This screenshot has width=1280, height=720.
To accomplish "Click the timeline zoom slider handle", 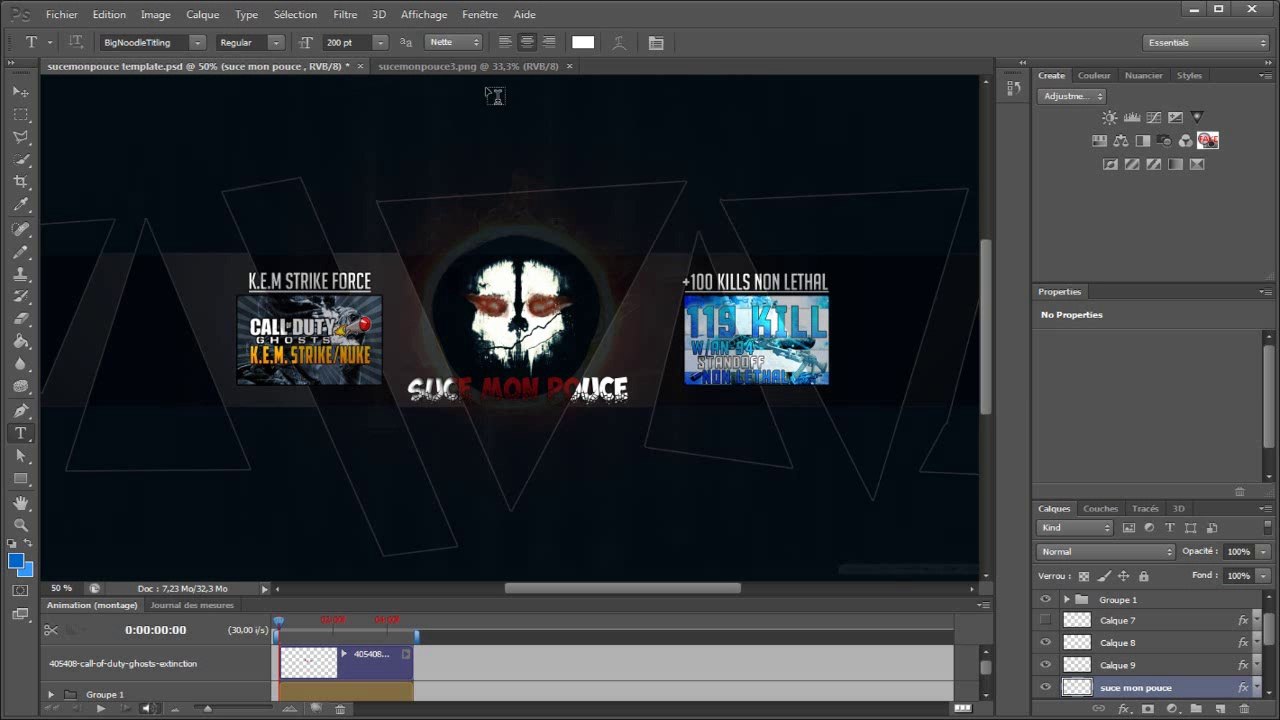I will coord(207,709).
